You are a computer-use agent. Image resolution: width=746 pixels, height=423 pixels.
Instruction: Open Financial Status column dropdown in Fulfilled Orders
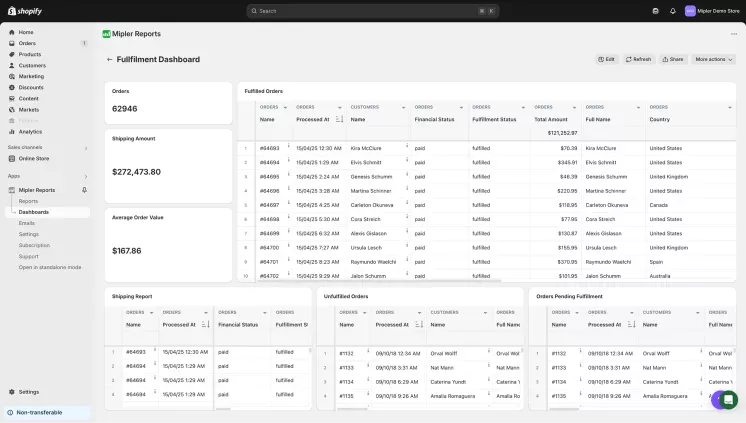[x=461, y=108]
